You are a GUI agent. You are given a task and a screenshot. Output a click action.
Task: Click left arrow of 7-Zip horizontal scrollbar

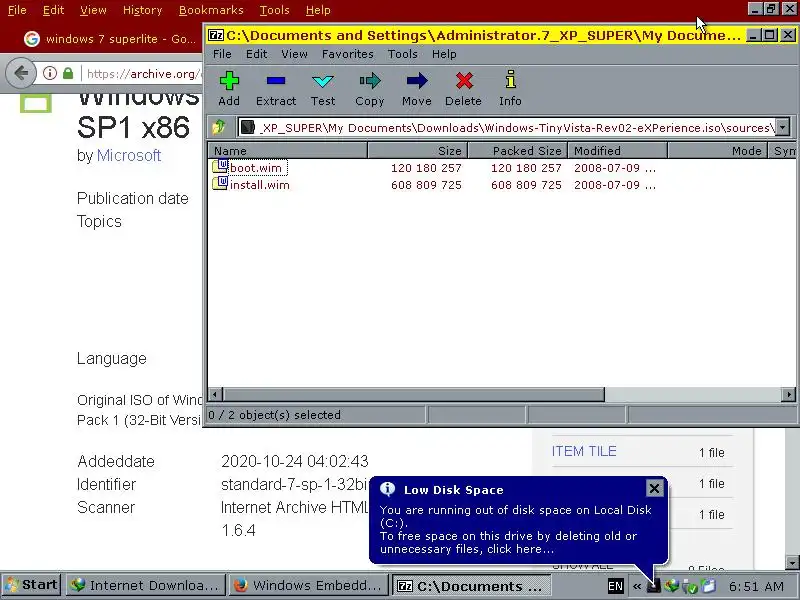coord(215,394)
